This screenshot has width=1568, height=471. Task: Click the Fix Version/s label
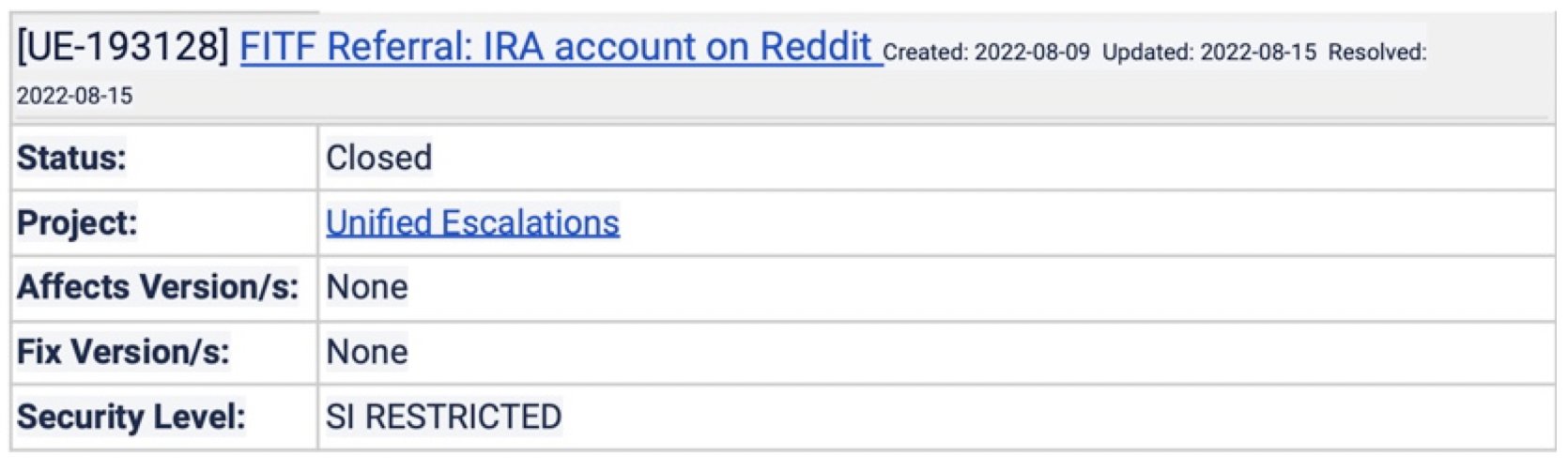[123, 352]
